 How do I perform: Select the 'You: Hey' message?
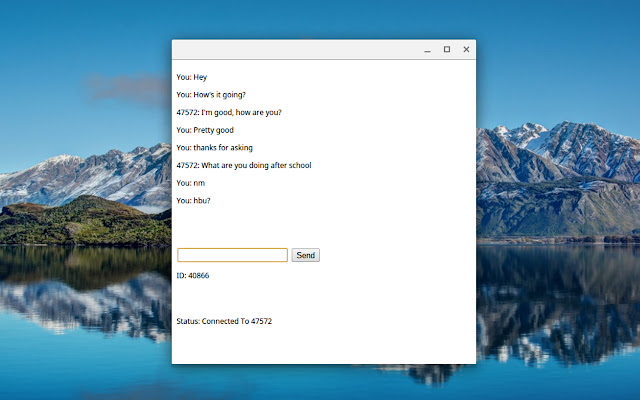click(x=192, y=77)
